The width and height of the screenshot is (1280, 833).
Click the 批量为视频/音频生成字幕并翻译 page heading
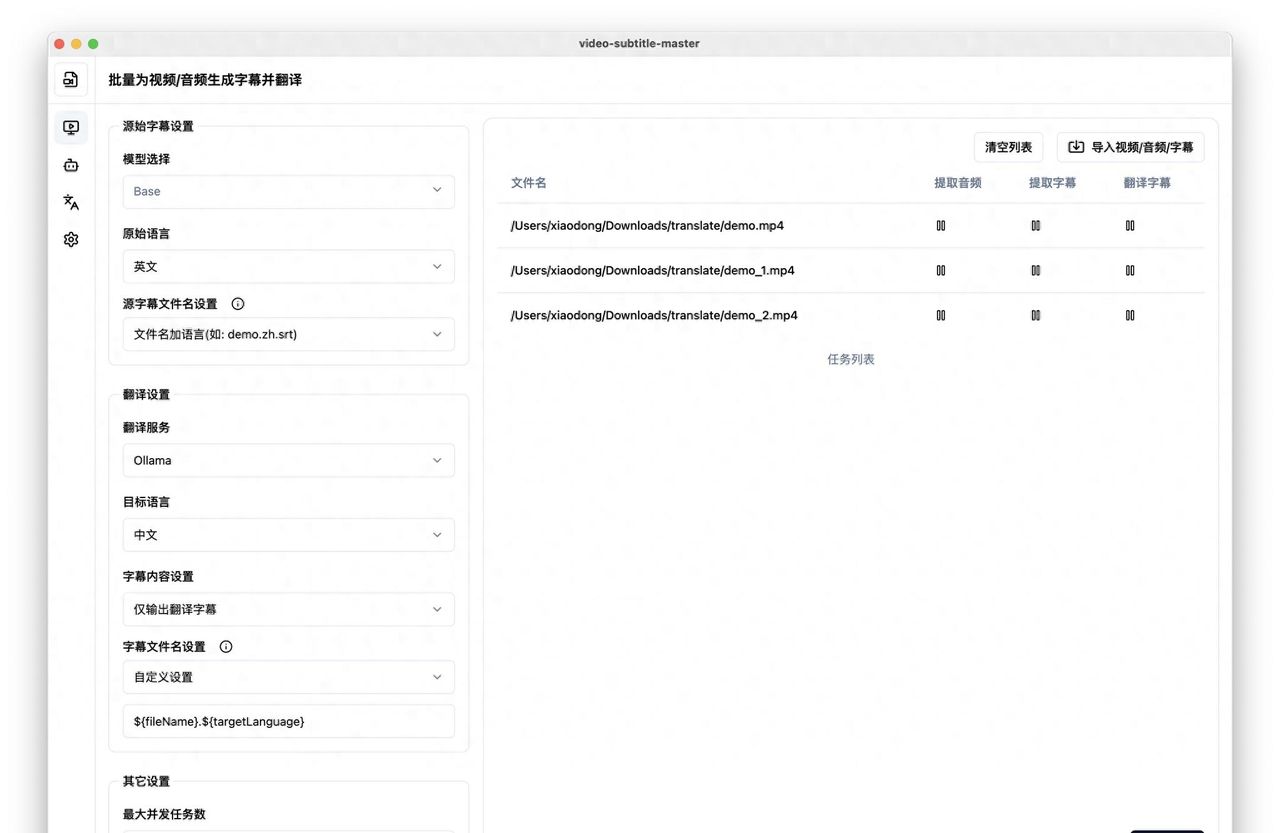(205, 79)
